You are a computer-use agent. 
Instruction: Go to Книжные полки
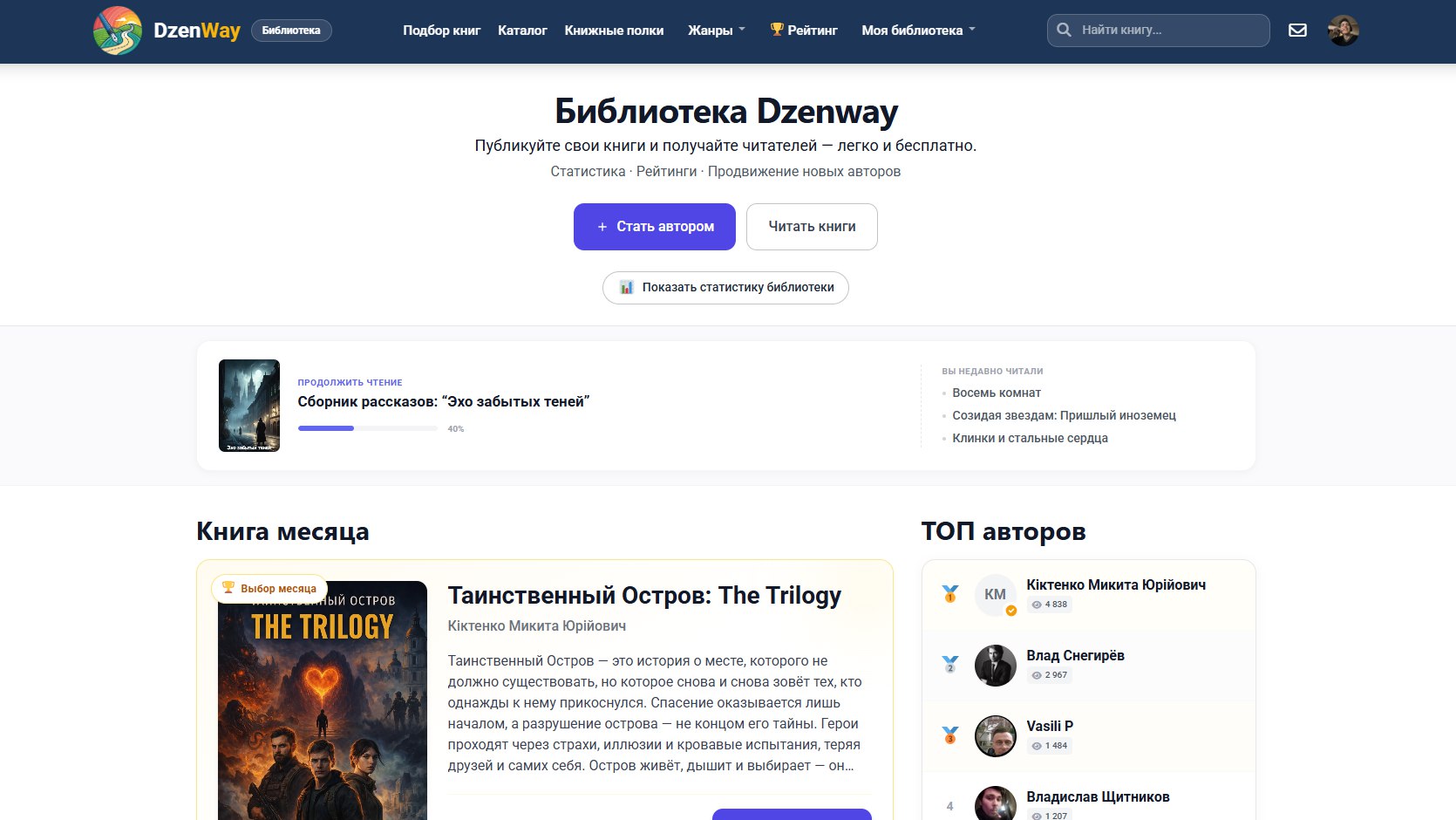614,31
